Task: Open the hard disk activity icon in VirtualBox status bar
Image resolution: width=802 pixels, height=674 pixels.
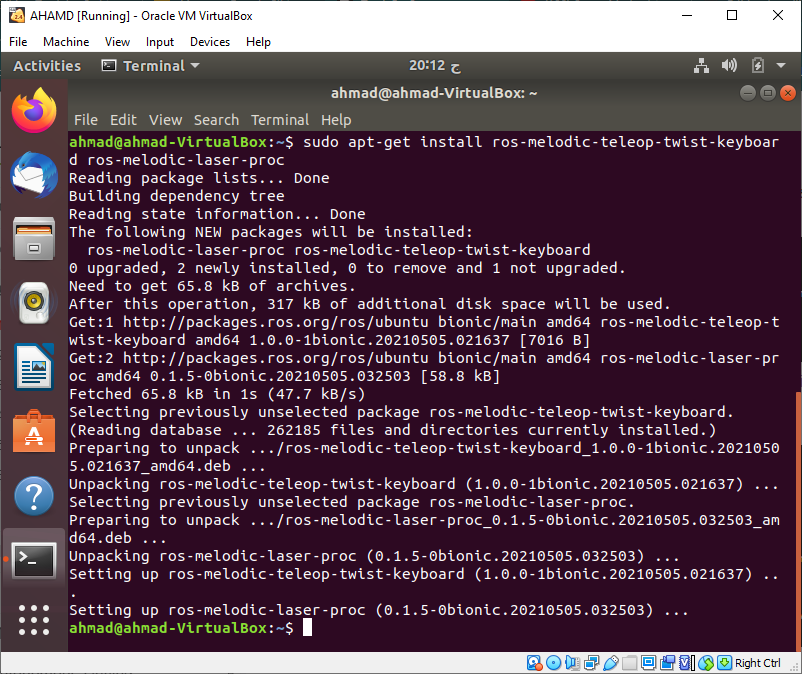Action: tap(534, 662)
